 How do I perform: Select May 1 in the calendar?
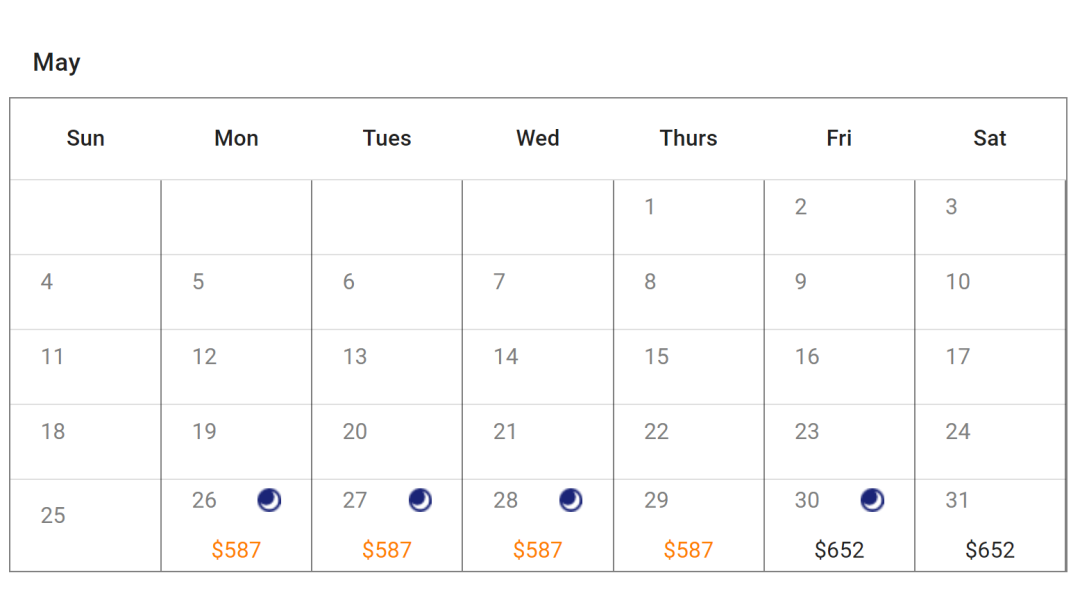click(650, 207)
